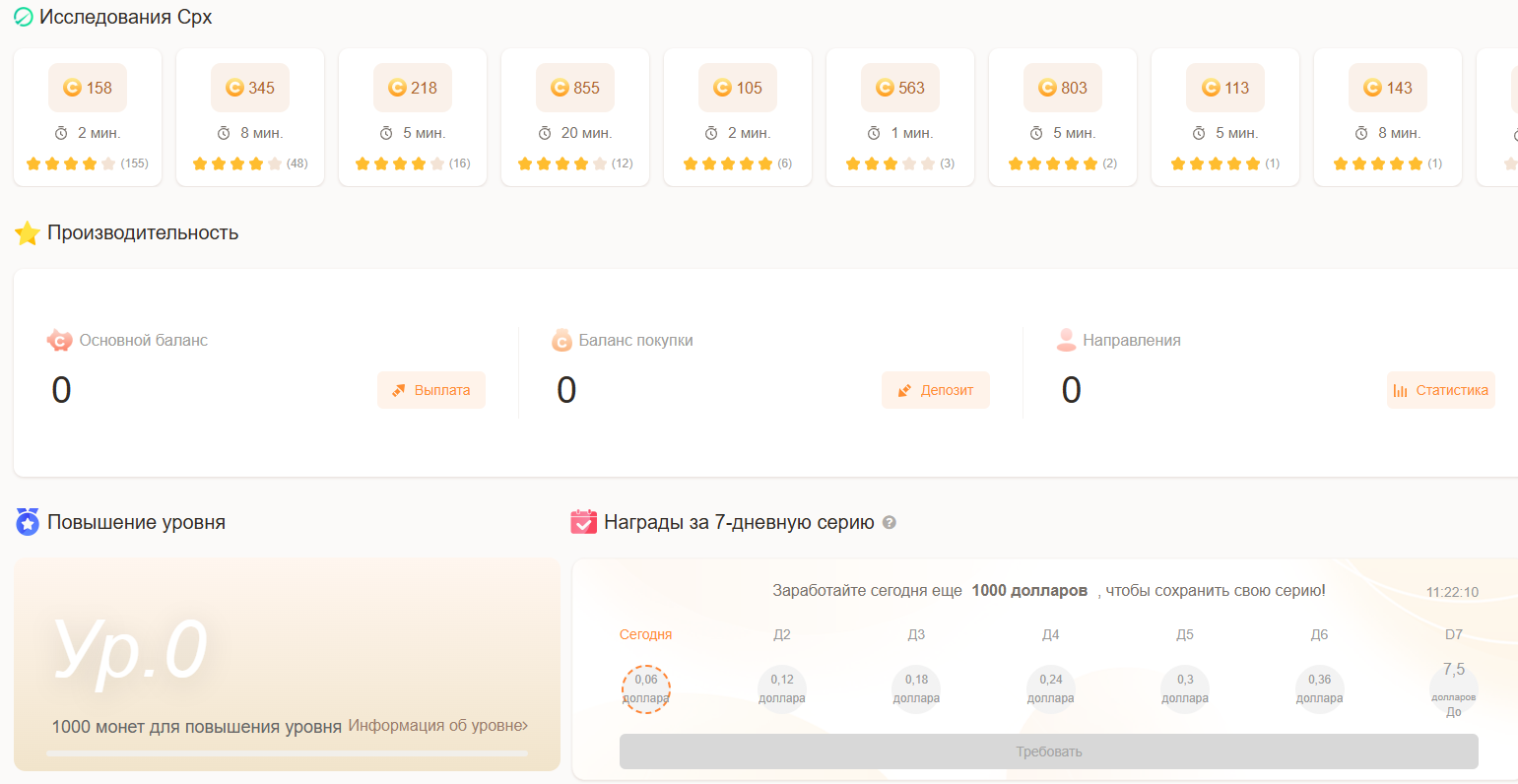This screenshot has height=784, width=1518.
Task: Select the Д5 0,3 доллара reward circle
Action: [x=1185, y=688]
